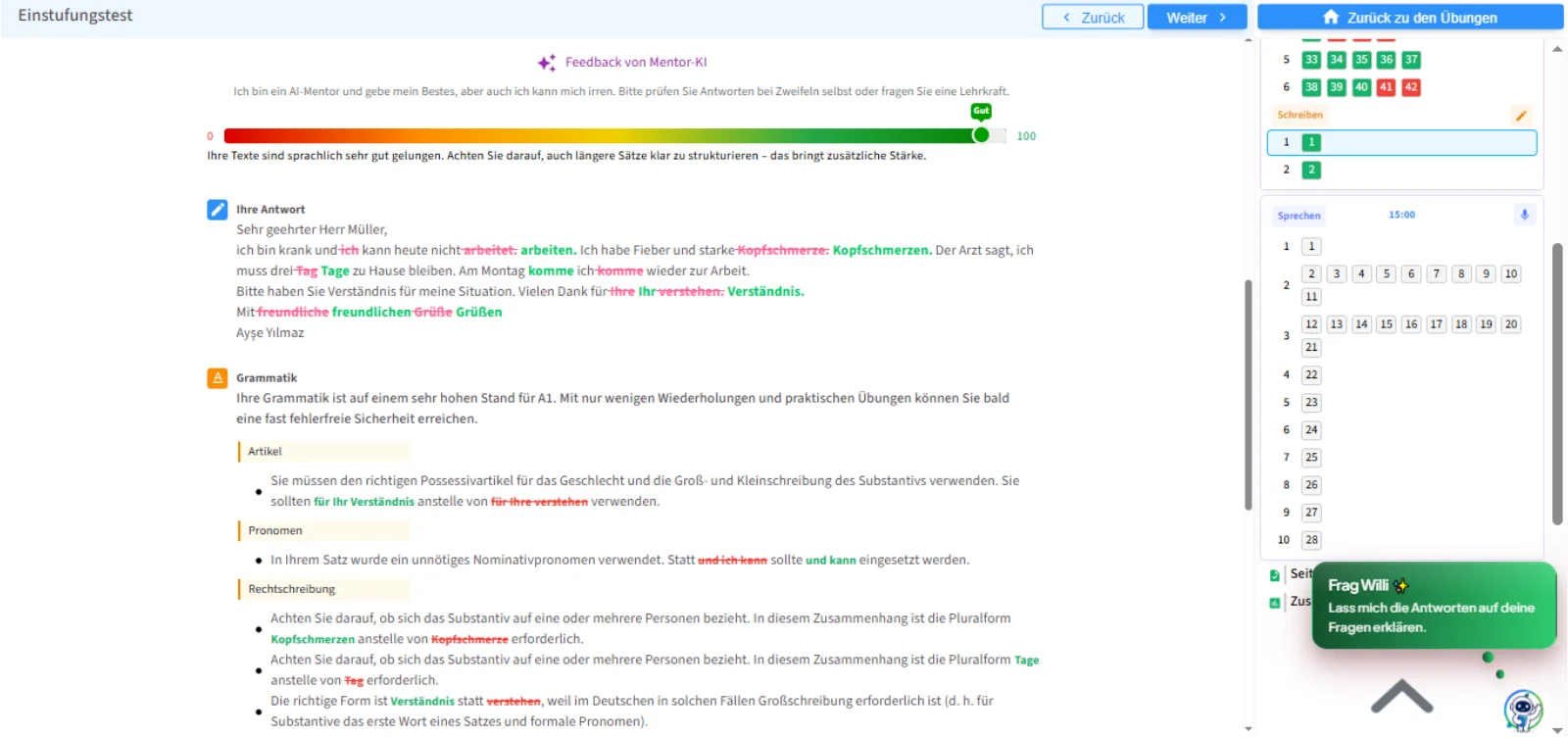
Task: Open red question 42
Action: pyautogui.click(x=1411, y=87)
